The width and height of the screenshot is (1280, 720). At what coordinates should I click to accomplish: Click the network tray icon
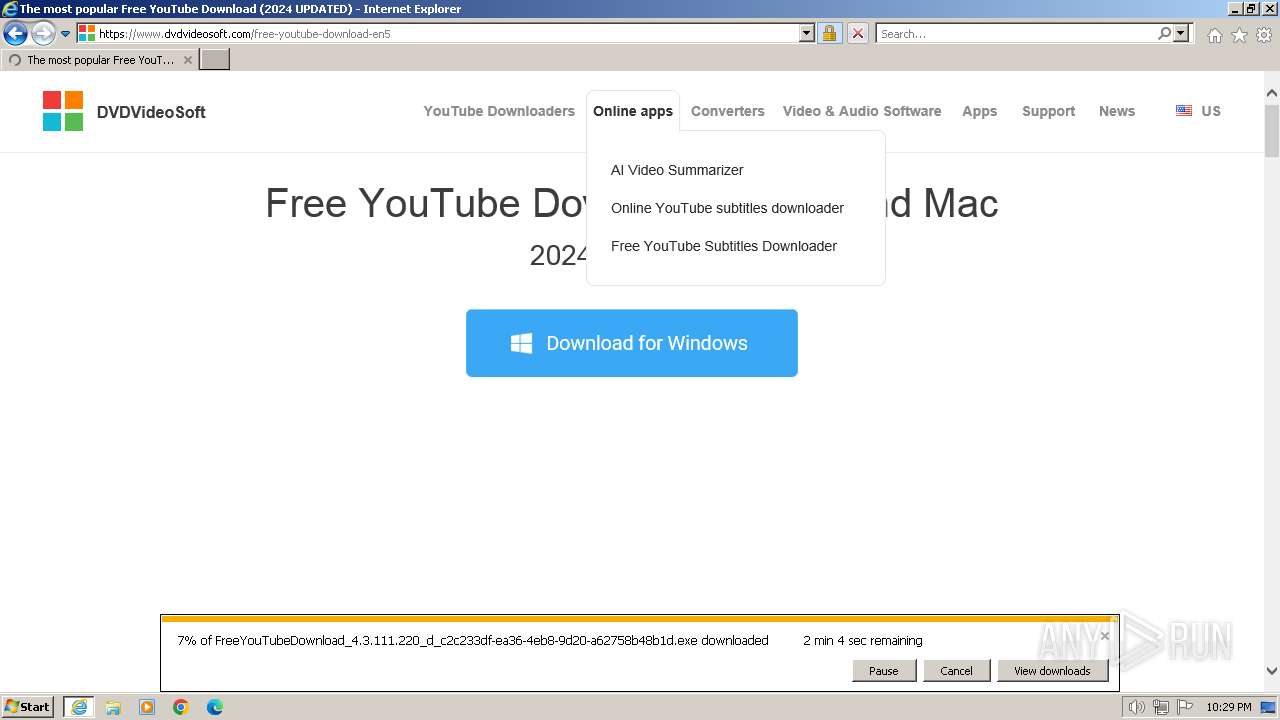[1162, 707]
